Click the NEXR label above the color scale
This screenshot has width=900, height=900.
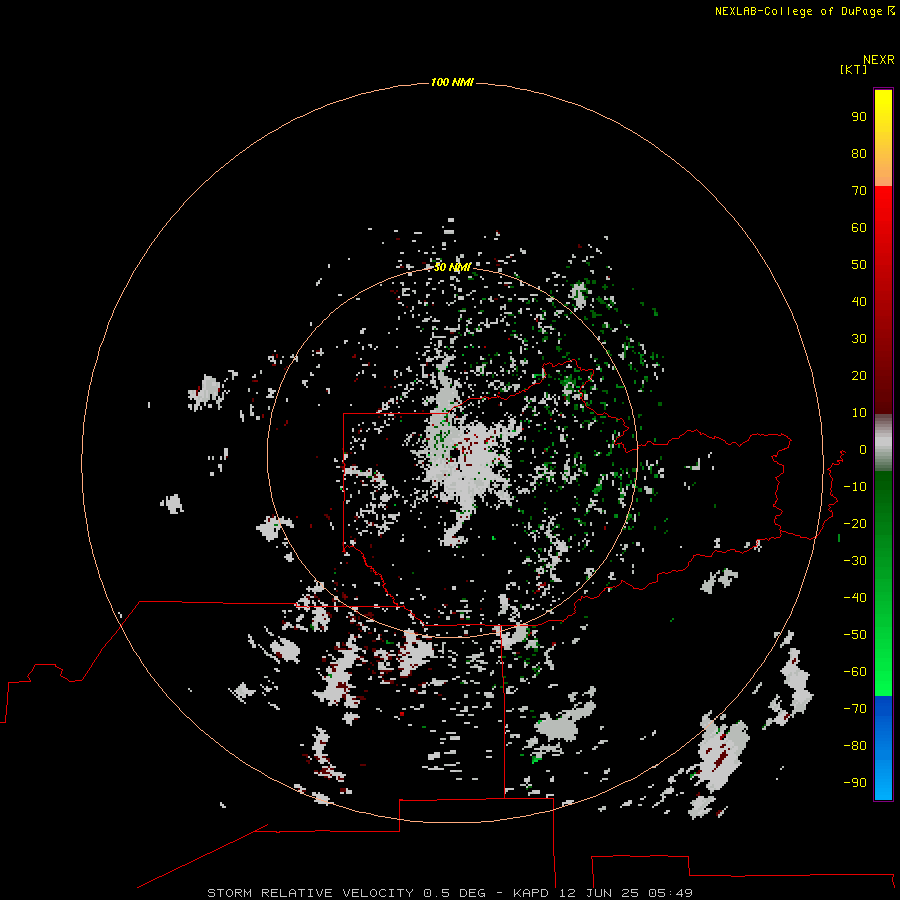[x=878, y=60]
